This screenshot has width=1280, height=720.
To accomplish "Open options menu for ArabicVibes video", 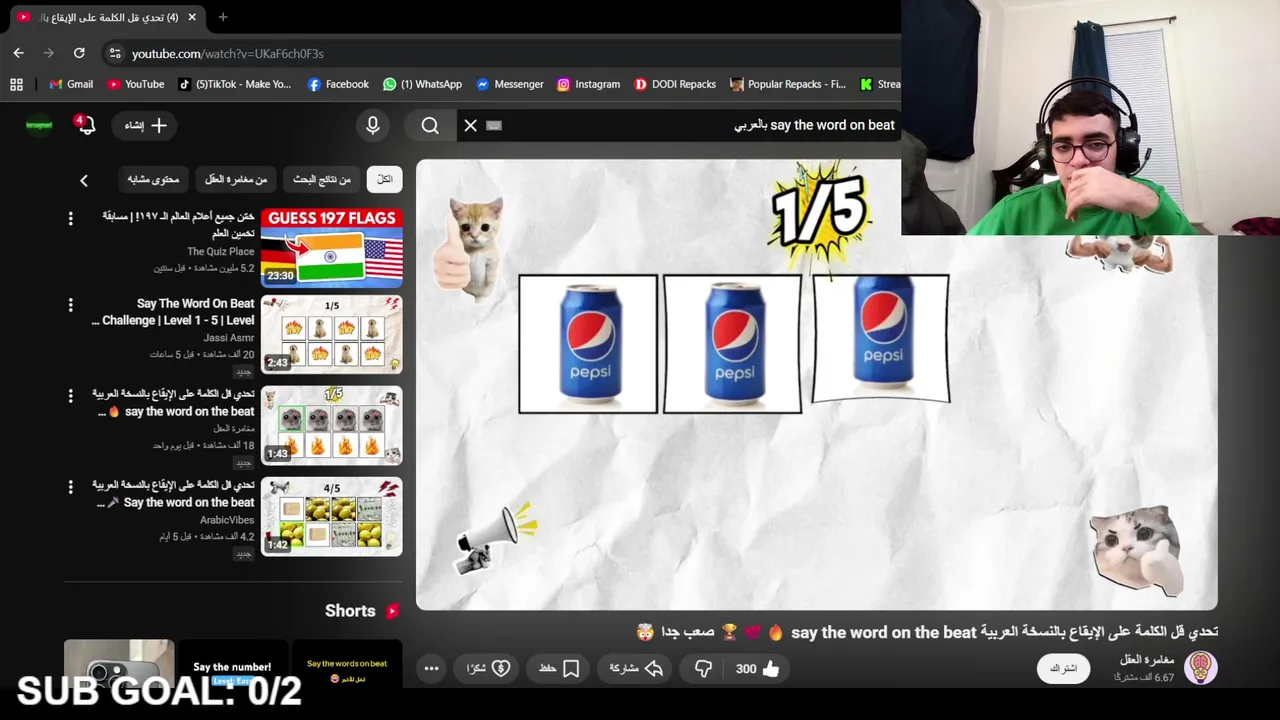I will [x=70, y=487].
